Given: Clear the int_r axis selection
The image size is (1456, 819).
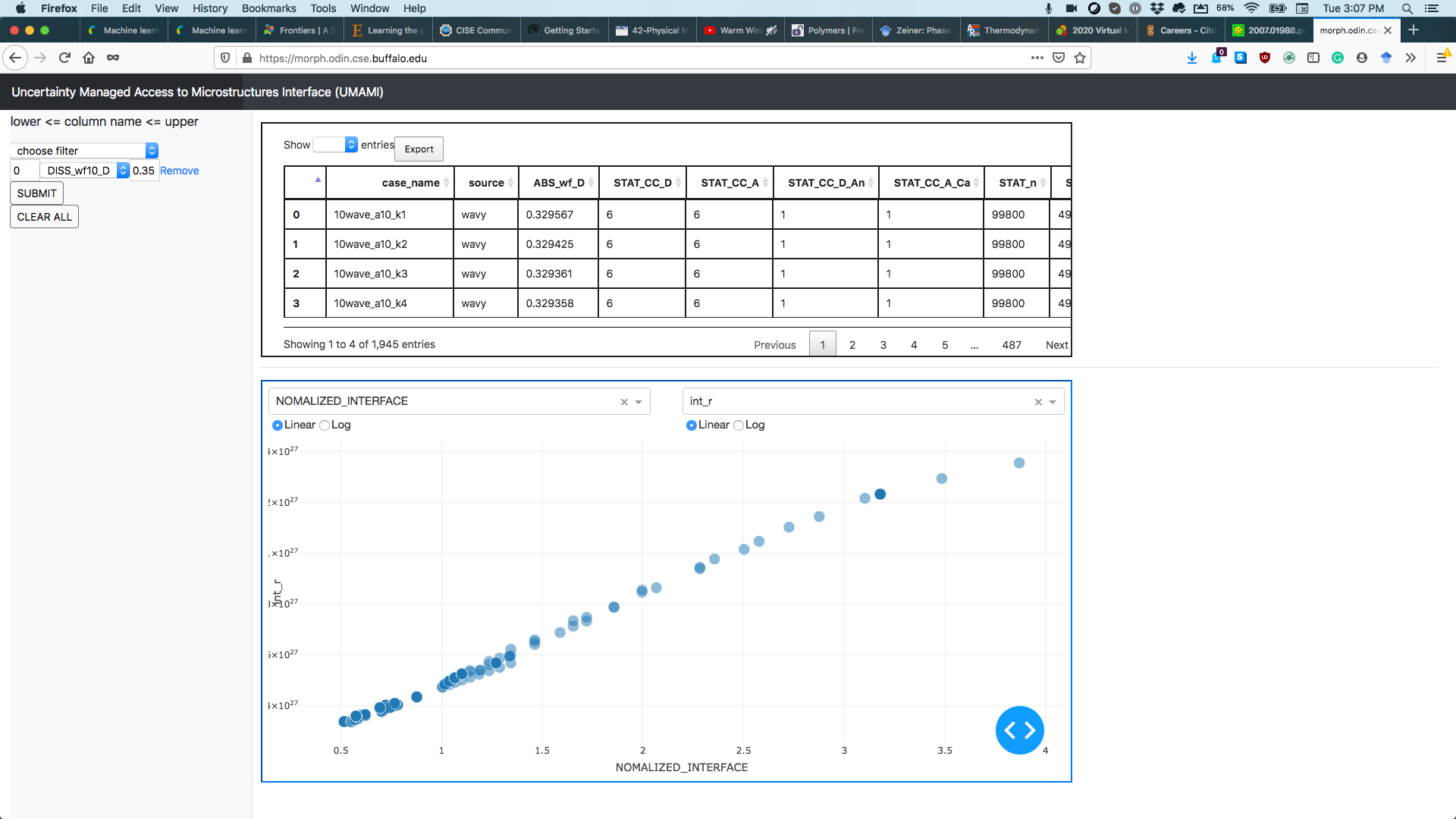Looking at the screenshot, I should pyautogui.click(x=1038, y=402).
